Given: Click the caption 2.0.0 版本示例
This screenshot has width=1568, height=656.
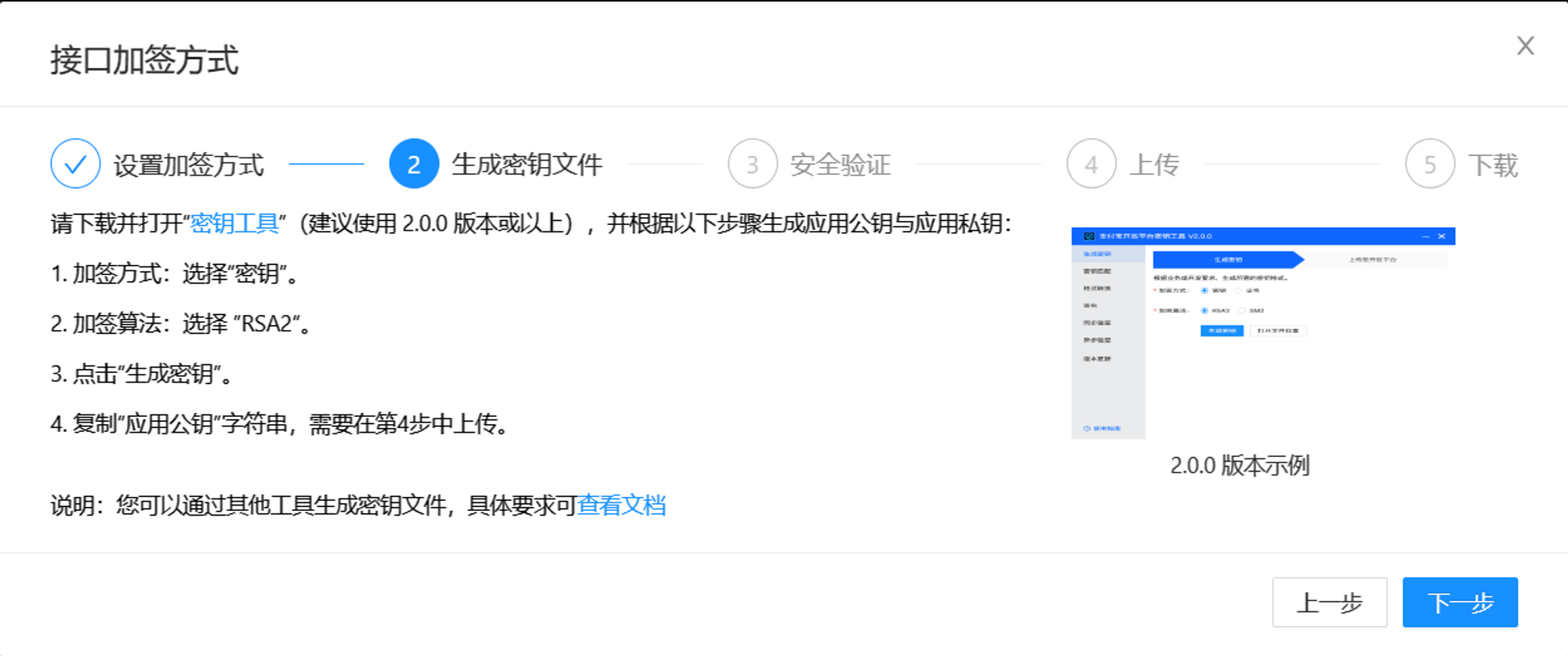Looking at the screenshot, I should [1240, 465].
